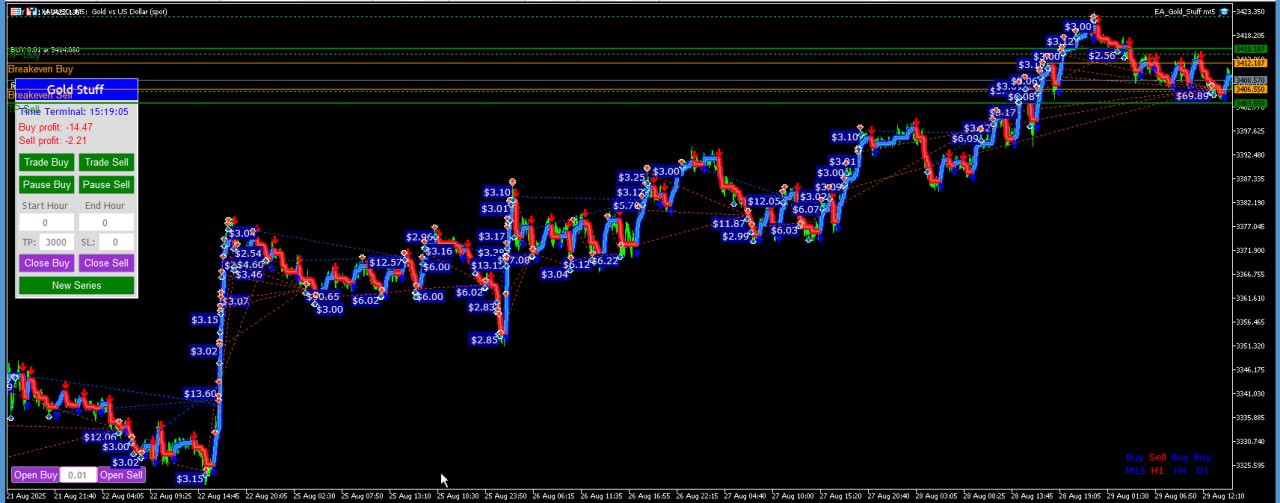Click the Sell profit -2.21 readout
The width and height of the screenshot is (1280, 503).
tap(54, 141)
